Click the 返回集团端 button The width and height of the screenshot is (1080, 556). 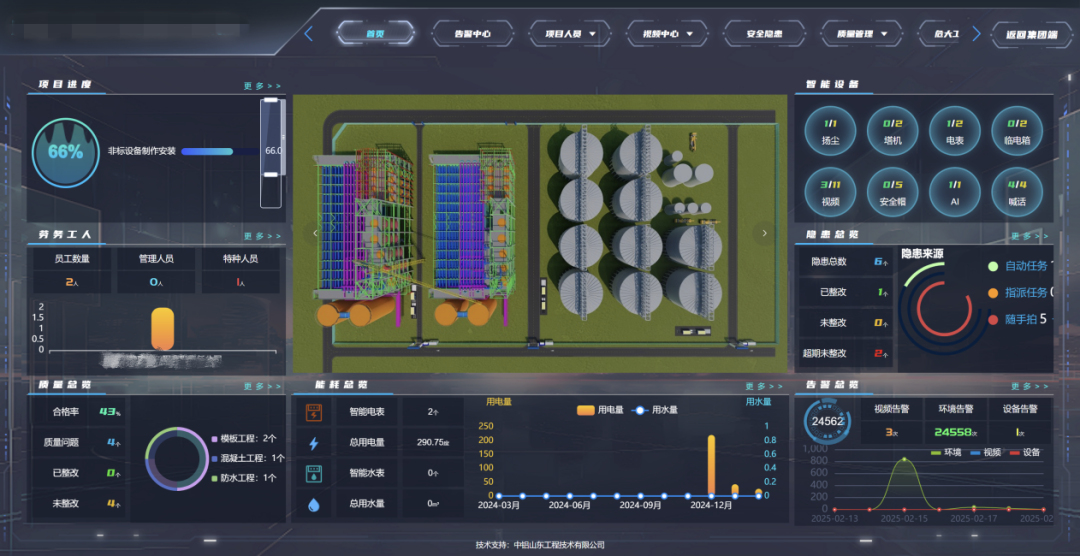(x=1031, y=34)
